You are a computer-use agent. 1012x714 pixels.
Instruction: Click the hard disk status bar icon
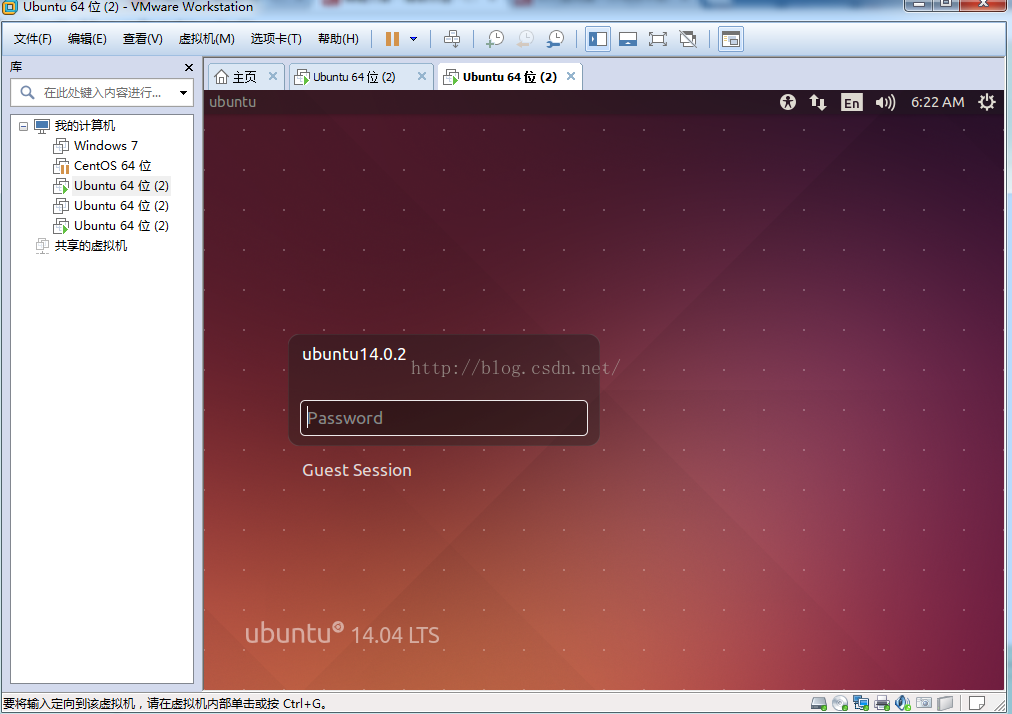818,703
